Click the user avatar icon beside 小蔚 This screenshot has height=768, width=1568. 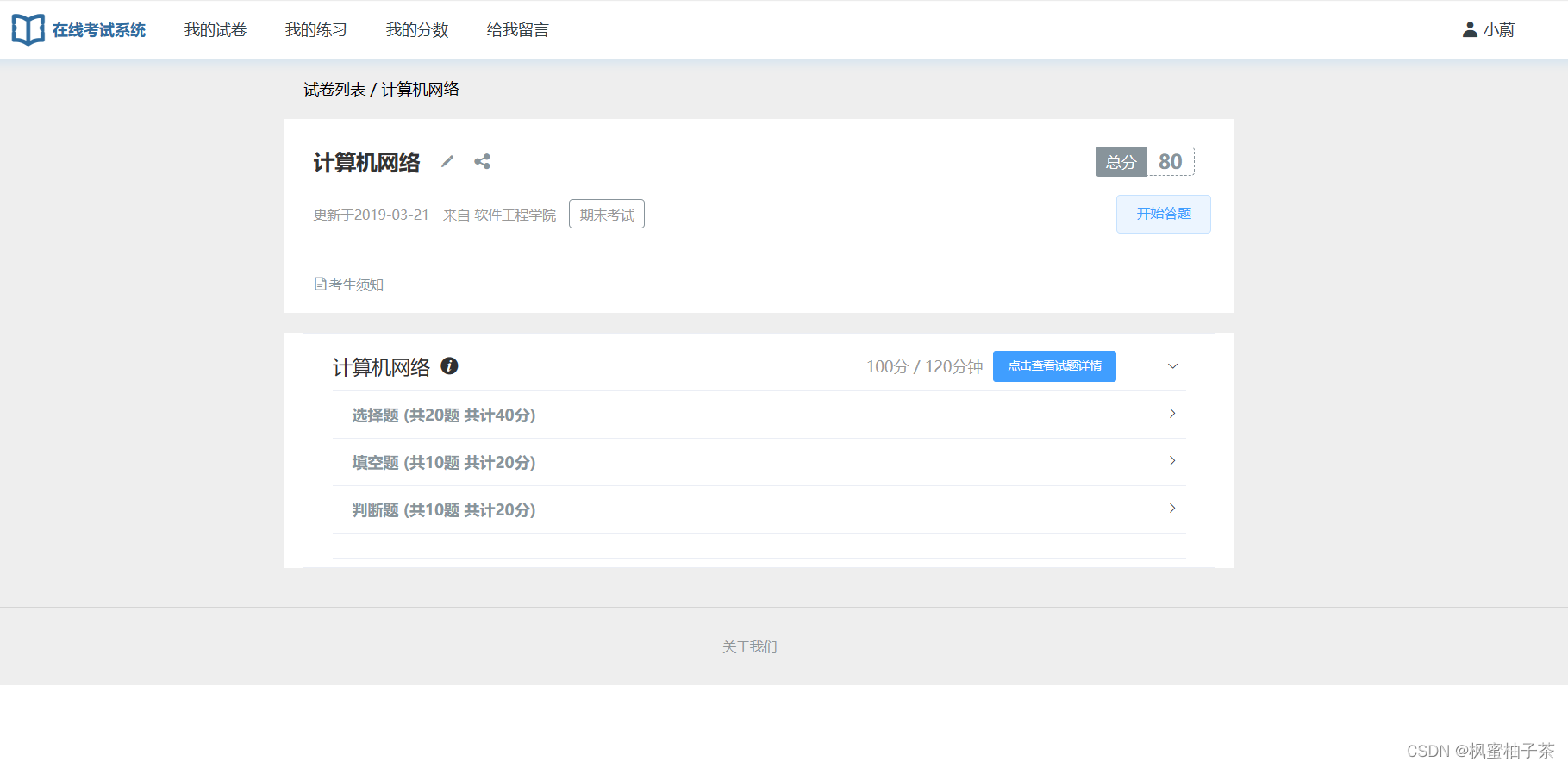[x=1470, y=29]
